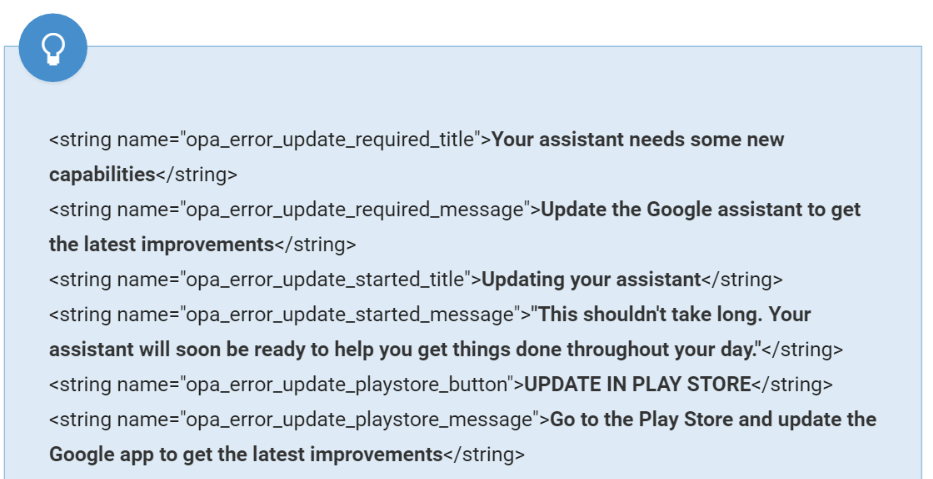This screenshot has width=933, height=479.
Task: Click the bold text "the latest improvements"
Action: coord(161,244)
